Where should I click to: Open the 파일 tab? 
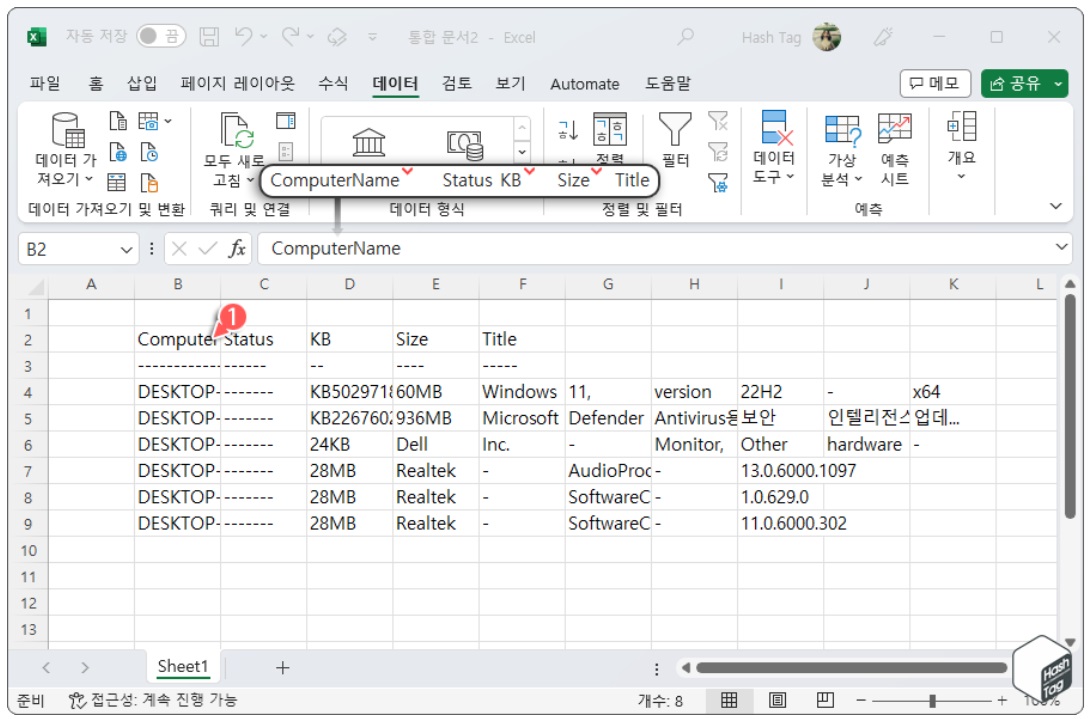45,84
